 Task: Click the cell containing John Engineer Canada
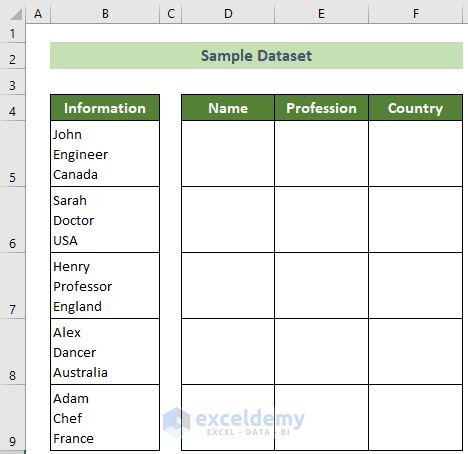pos(105,154)
